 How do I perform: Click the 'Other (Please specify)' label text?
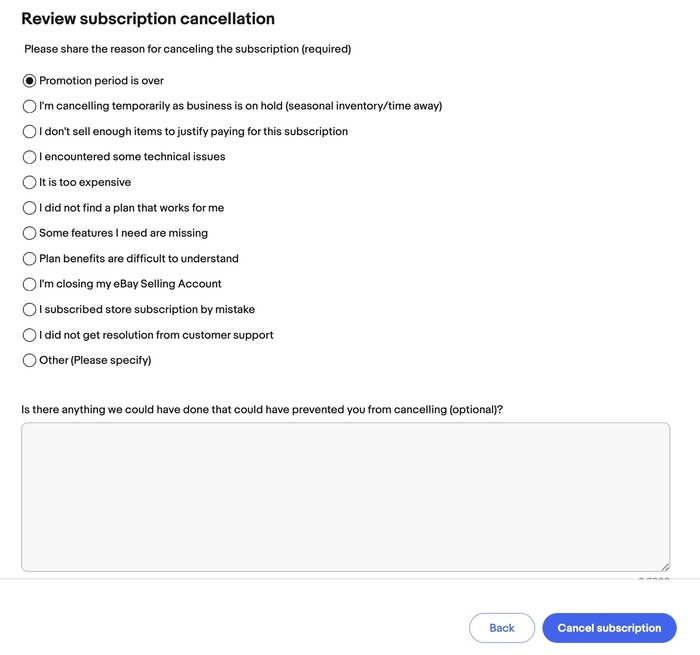tap(95, 360)
